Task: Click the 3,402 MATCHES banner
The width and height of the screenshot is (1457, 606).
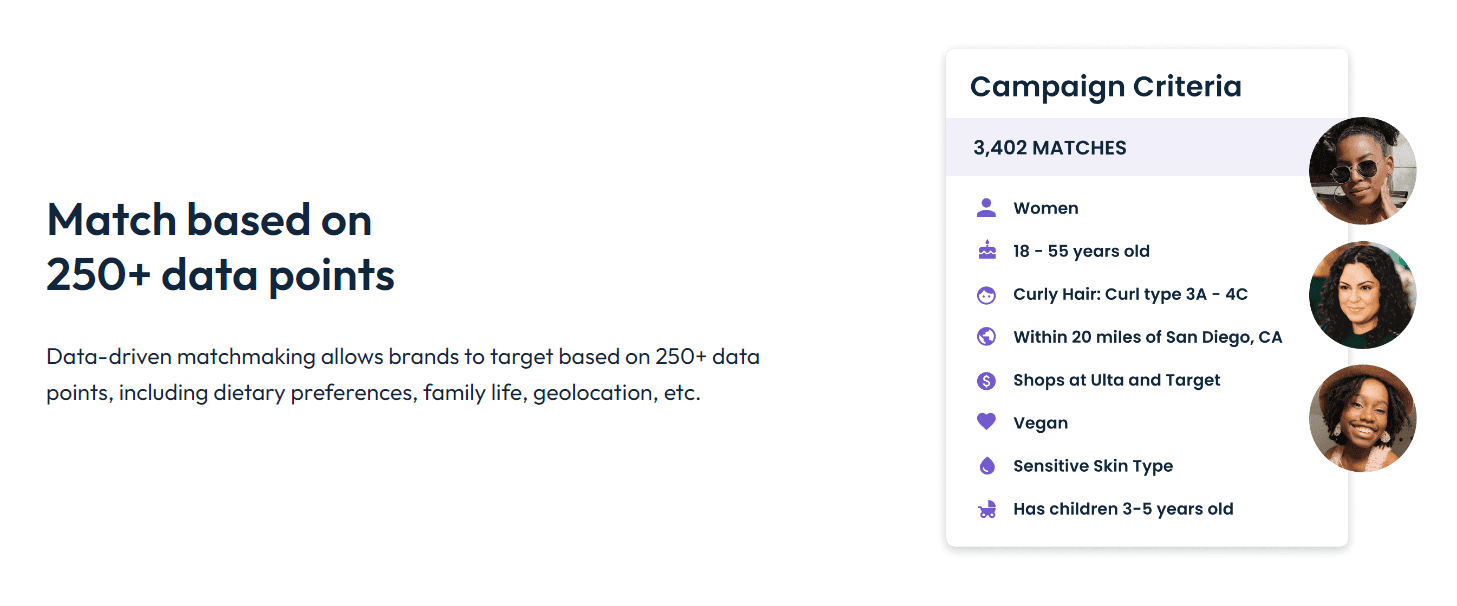Action: 1049,148
